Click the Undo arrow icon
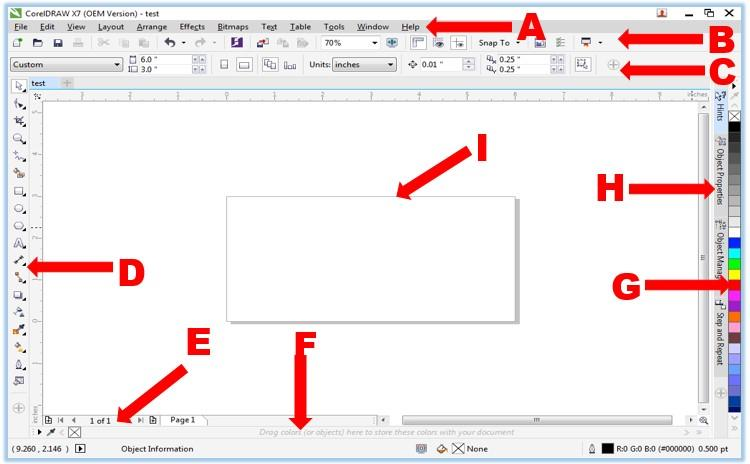Viewport: 750px width, 464px height. [169, 44]
